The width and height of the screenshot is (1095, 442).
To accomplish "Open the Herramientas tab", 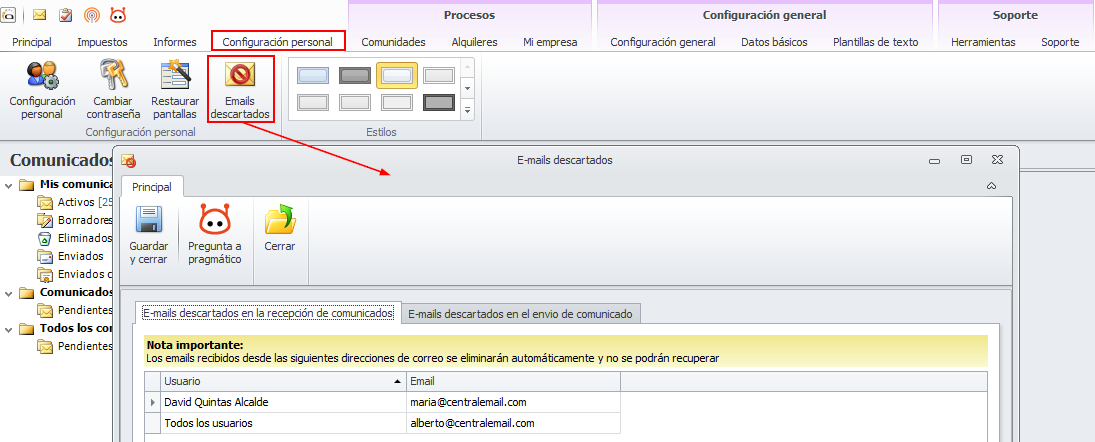I will (983, 42).
